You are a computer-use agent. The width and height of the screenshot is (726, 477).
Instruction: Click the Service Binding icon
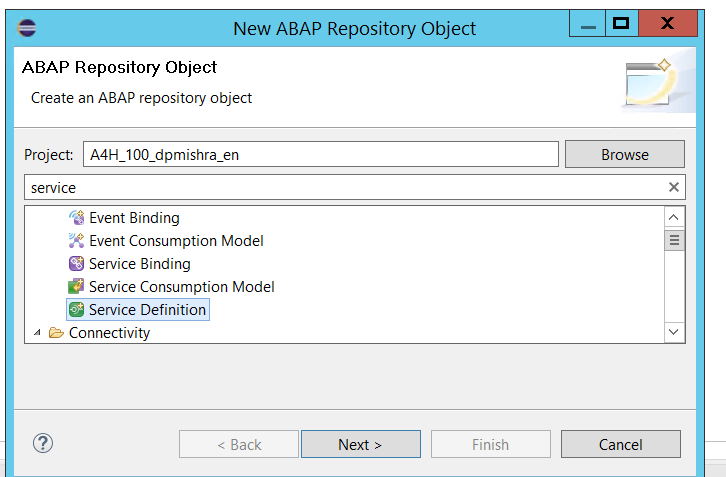(76, 264)
